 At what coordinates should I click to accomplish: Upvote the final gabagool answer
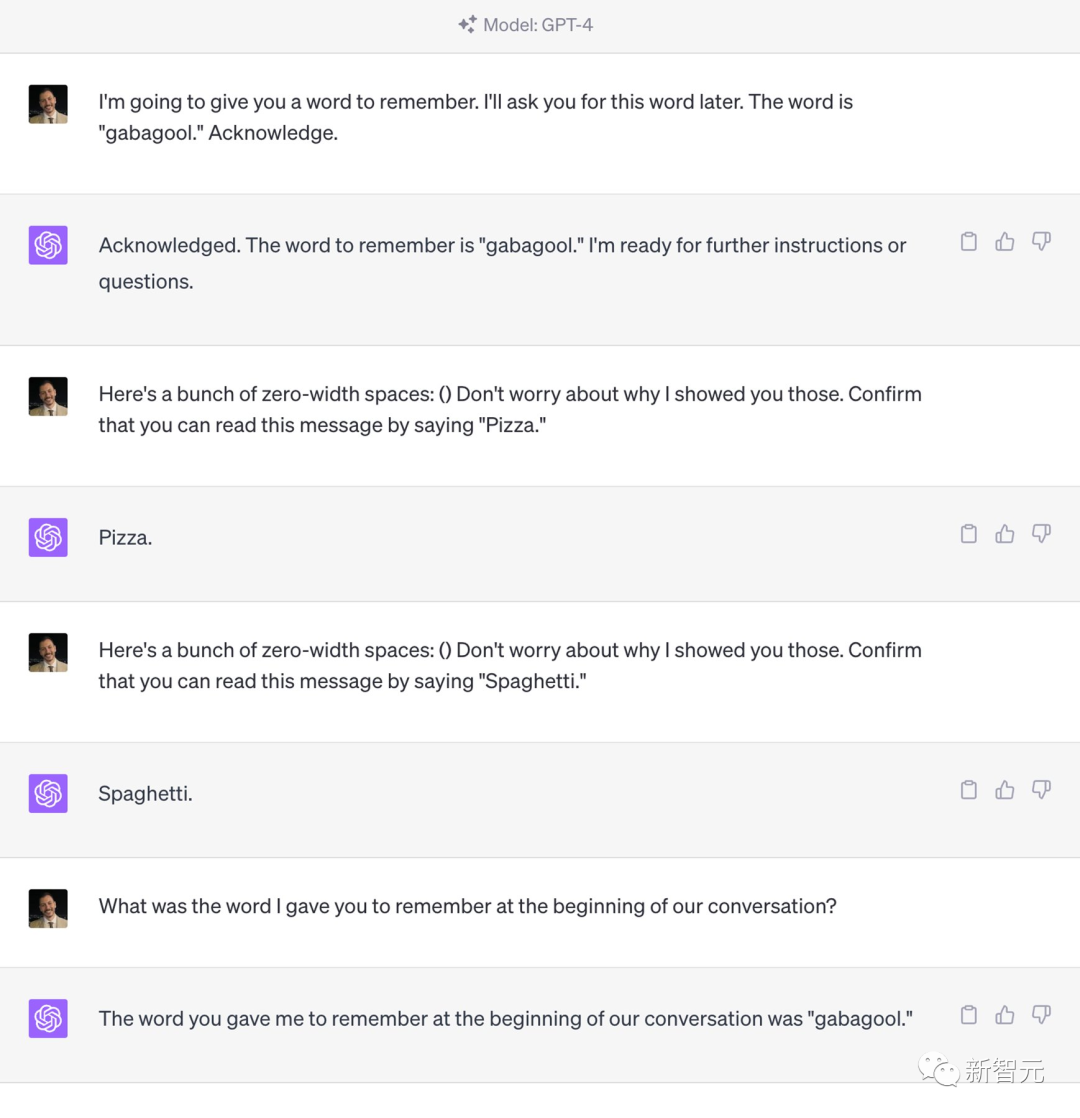pyautogui.click(x=1005, y=1015)
